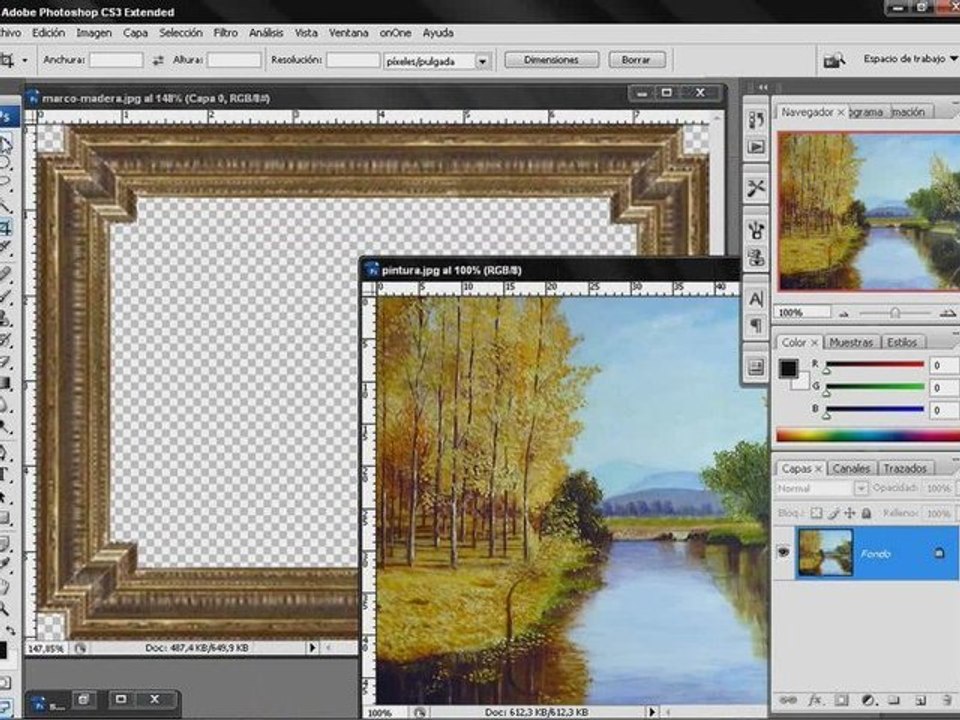Open the Paragraph panel icon
960x720 pixels.
[x=756, y=325]
